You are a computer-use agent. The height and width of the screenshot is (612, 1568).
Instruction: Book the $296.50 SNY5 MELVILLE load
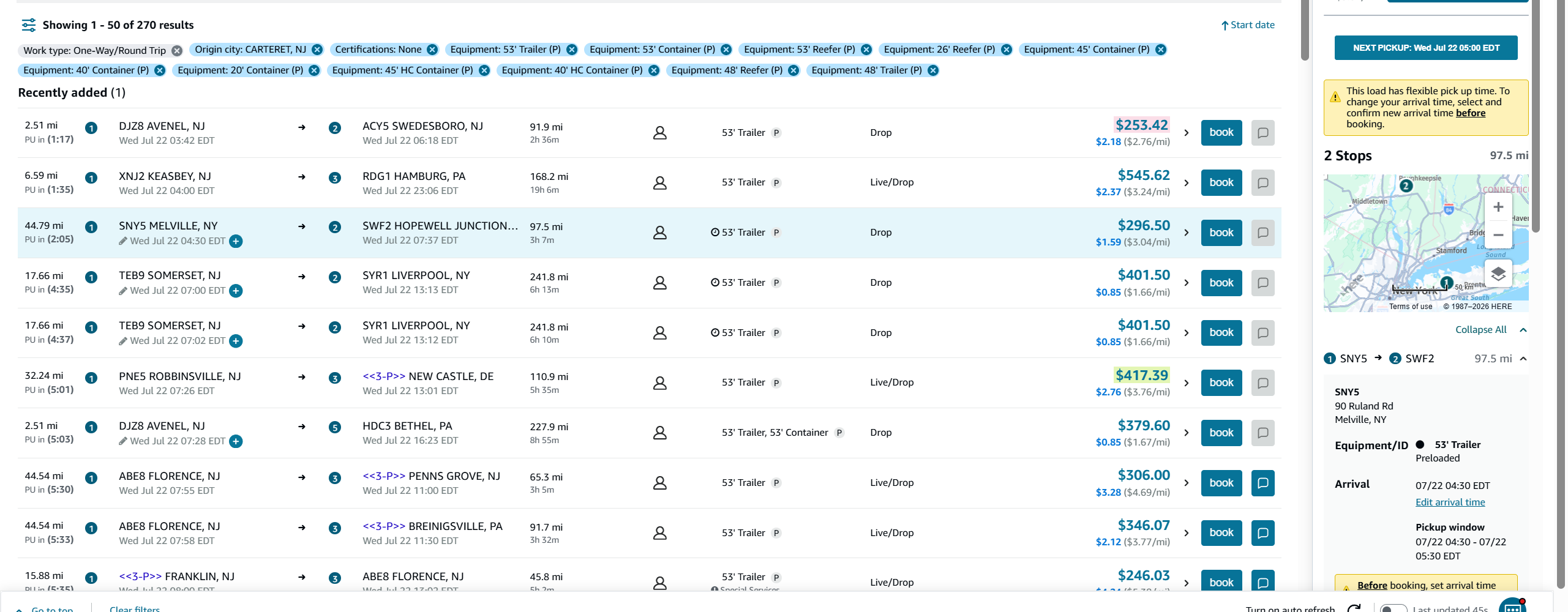pyautogui.click(x=1221, y=233)
